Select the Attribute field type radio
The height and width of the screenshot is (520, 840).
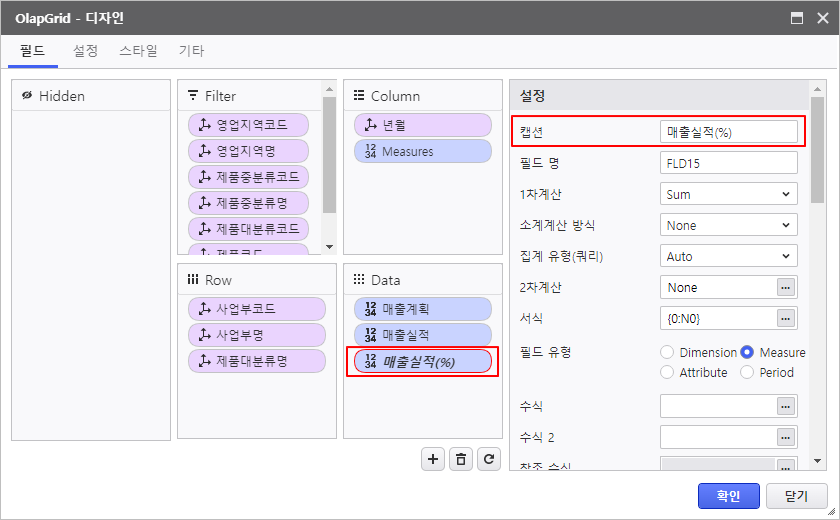coord(667,372)
